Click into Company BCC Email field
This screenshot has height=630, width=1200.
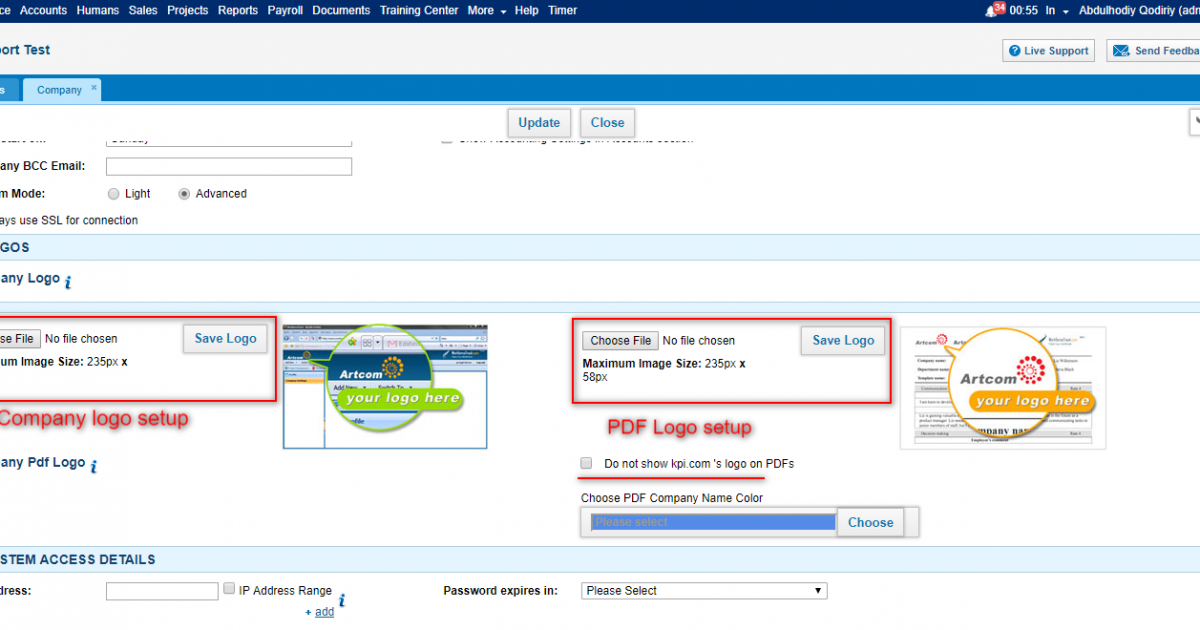tap(229, 166)
